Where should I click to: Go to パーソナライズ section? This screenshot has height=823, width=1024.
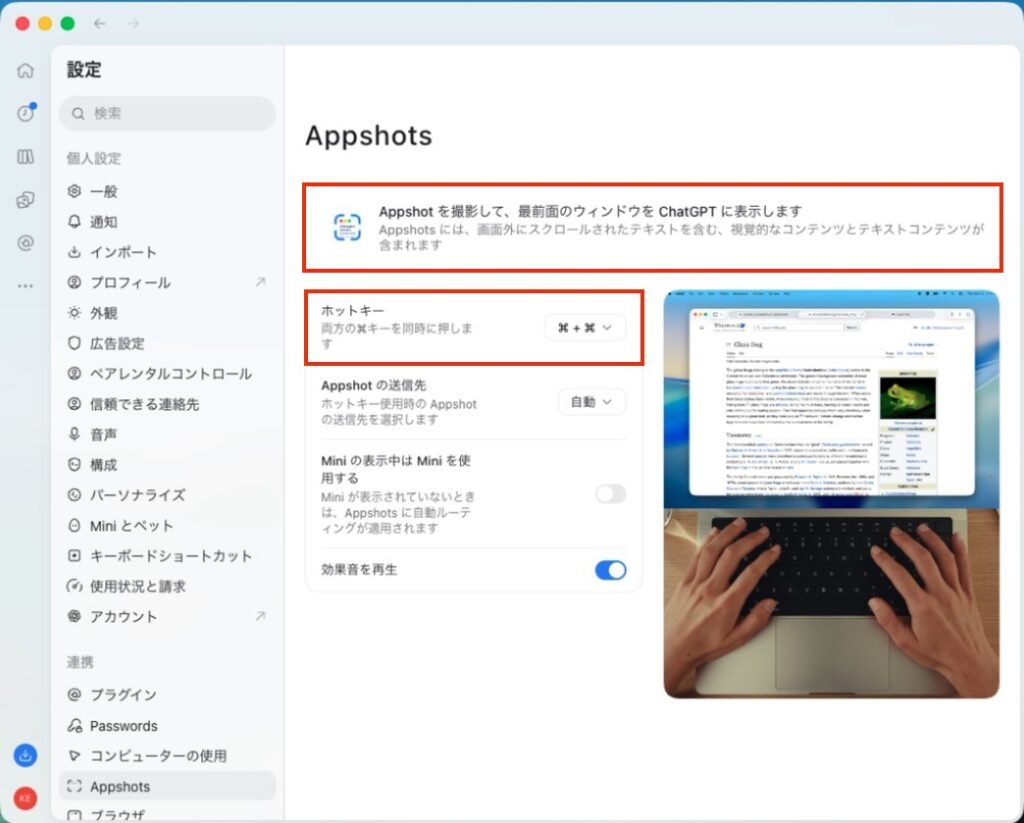pos(167,495)
